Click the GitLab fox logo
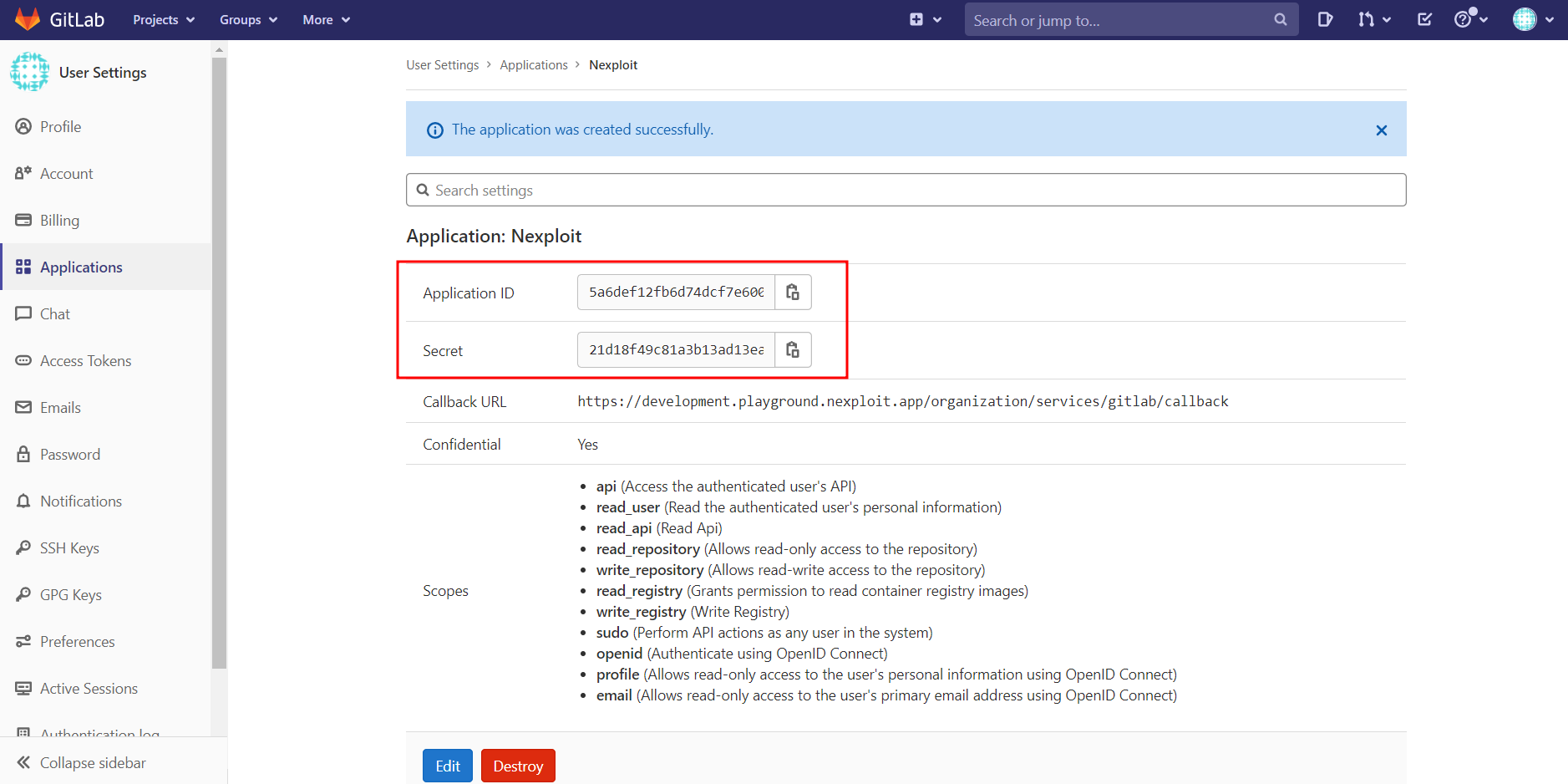This screenshot has width=1568, height=784. tap(28, 19)
